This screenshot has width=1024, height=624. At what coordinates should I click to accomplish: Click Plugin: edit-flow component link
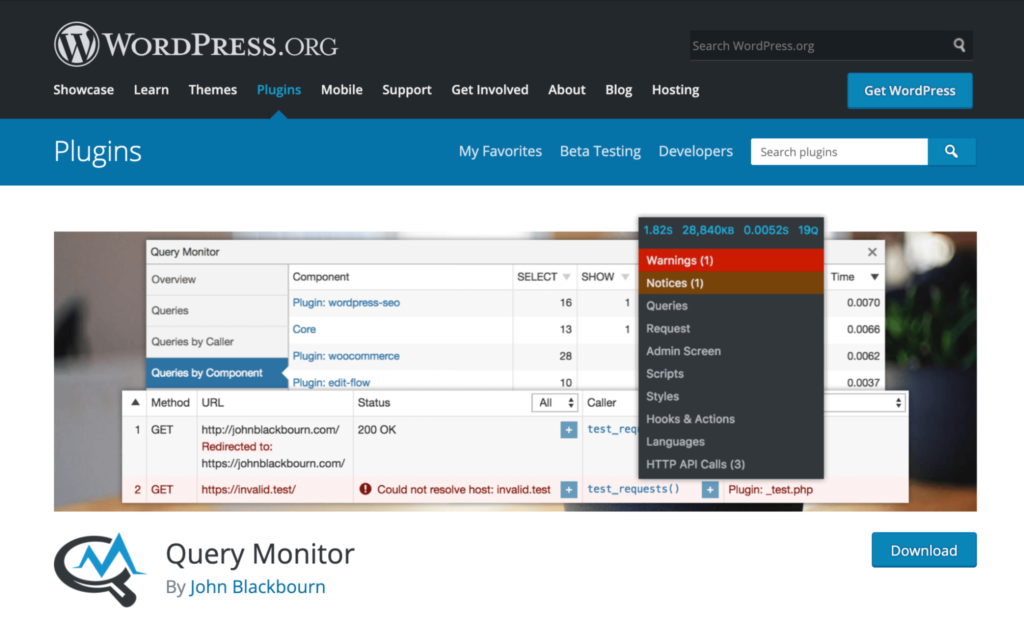coord(331,382)
